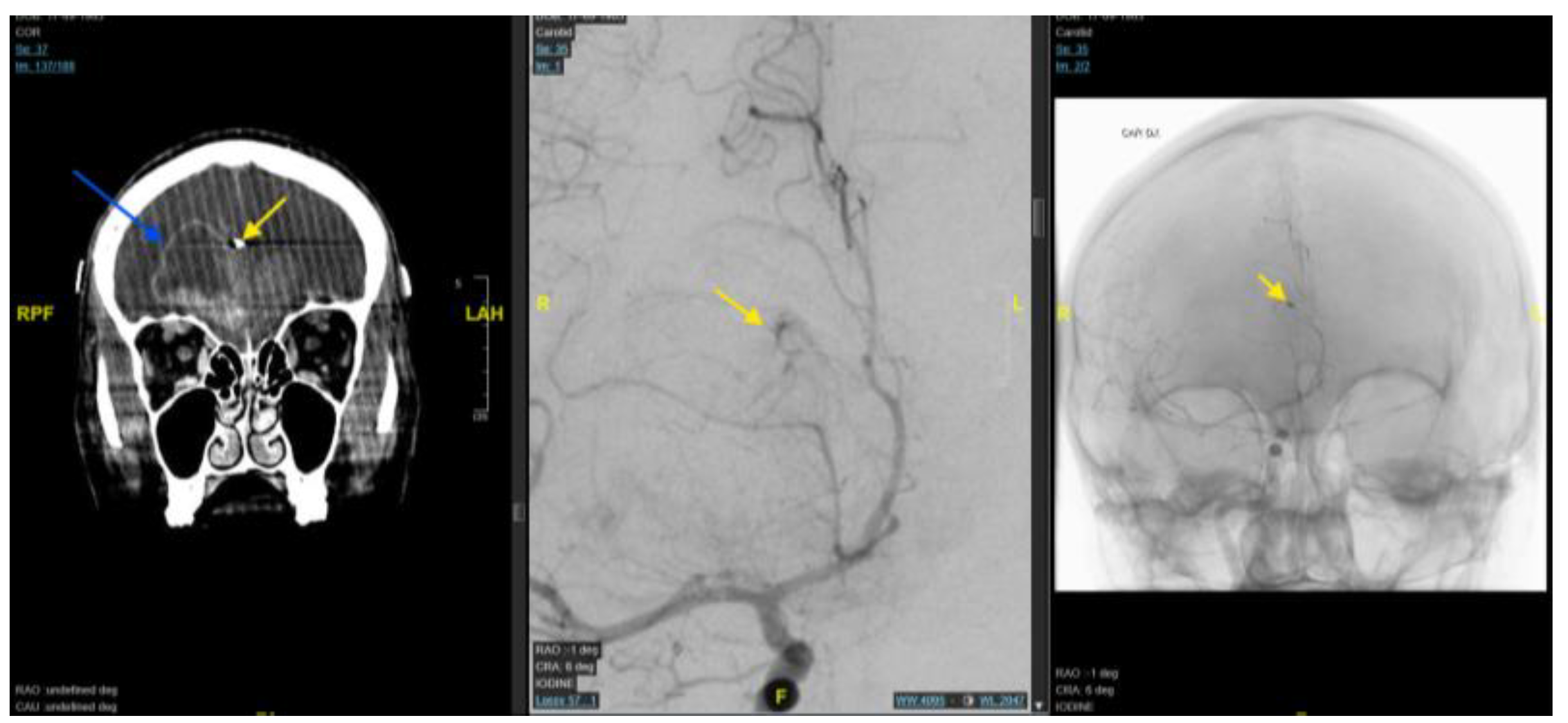
Task: Click the small handle icon left of angiogram
Action: click(519, 513)
